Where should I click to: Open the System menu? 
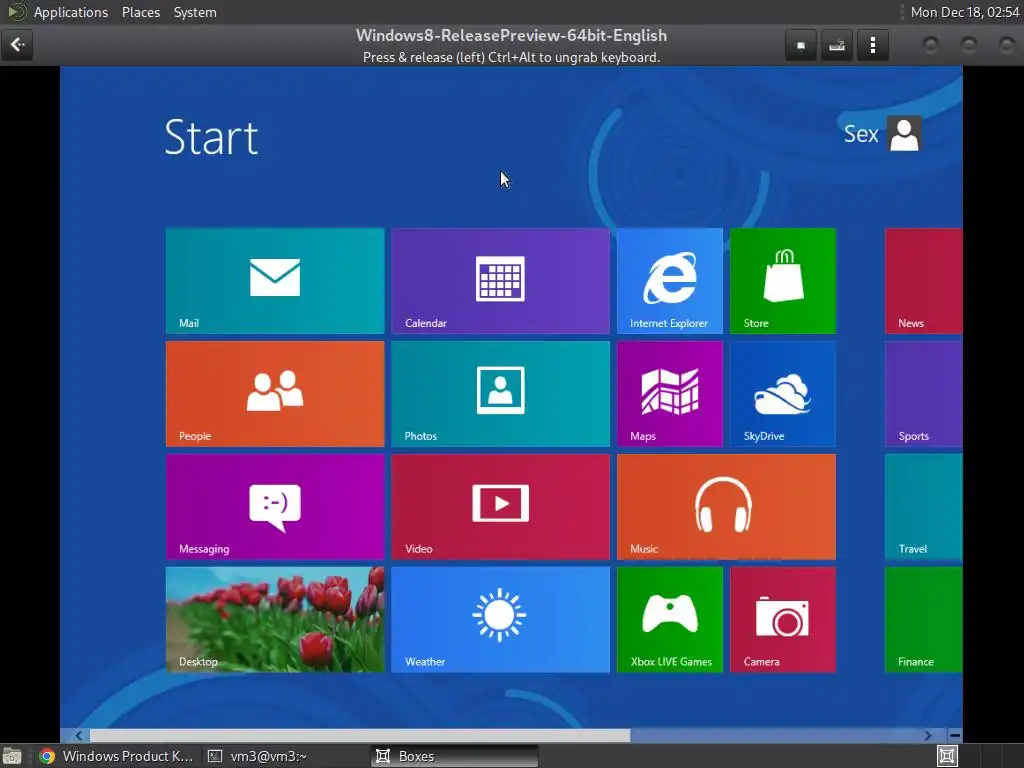[x=195, y=12]
